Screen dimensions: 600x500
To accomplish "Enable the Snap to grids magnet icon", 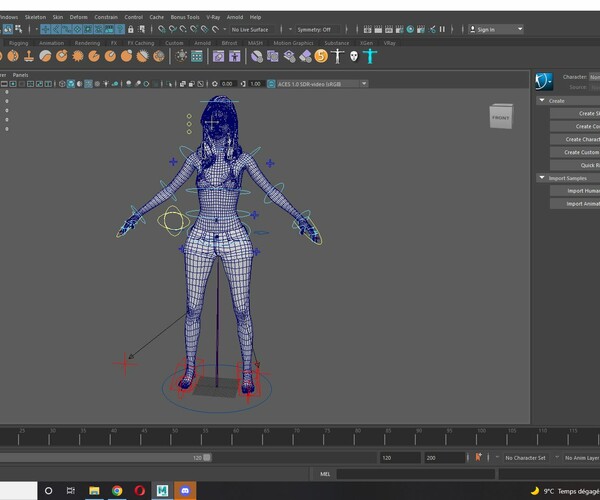I will coord(161,29).
